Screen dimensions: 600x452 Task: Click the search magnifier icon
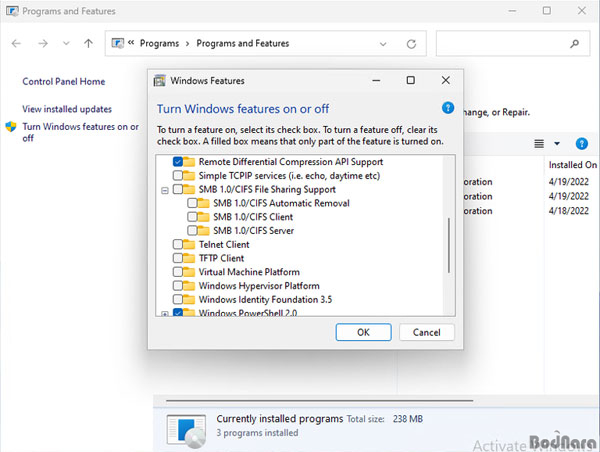[x=574, y=44]
